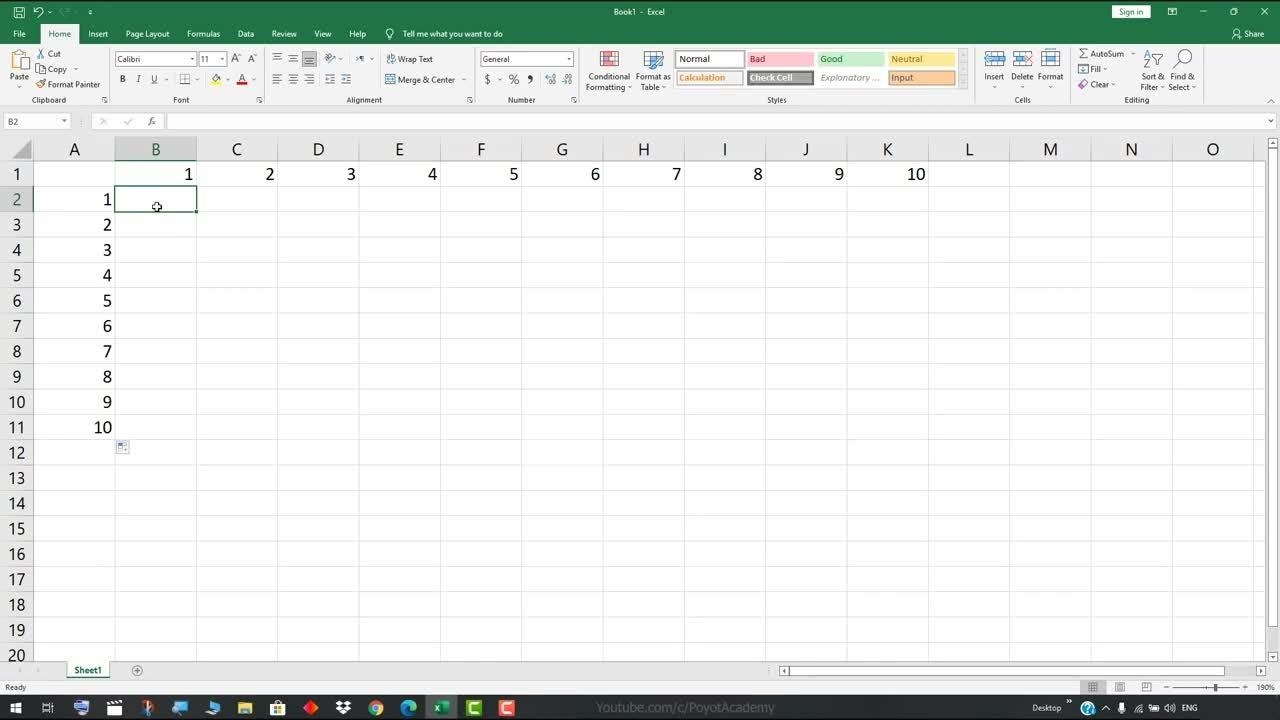Toggle Italic formatting
Image resolution: width=1280 pixels, height=720 pixels.
click(x=138, y=80)
